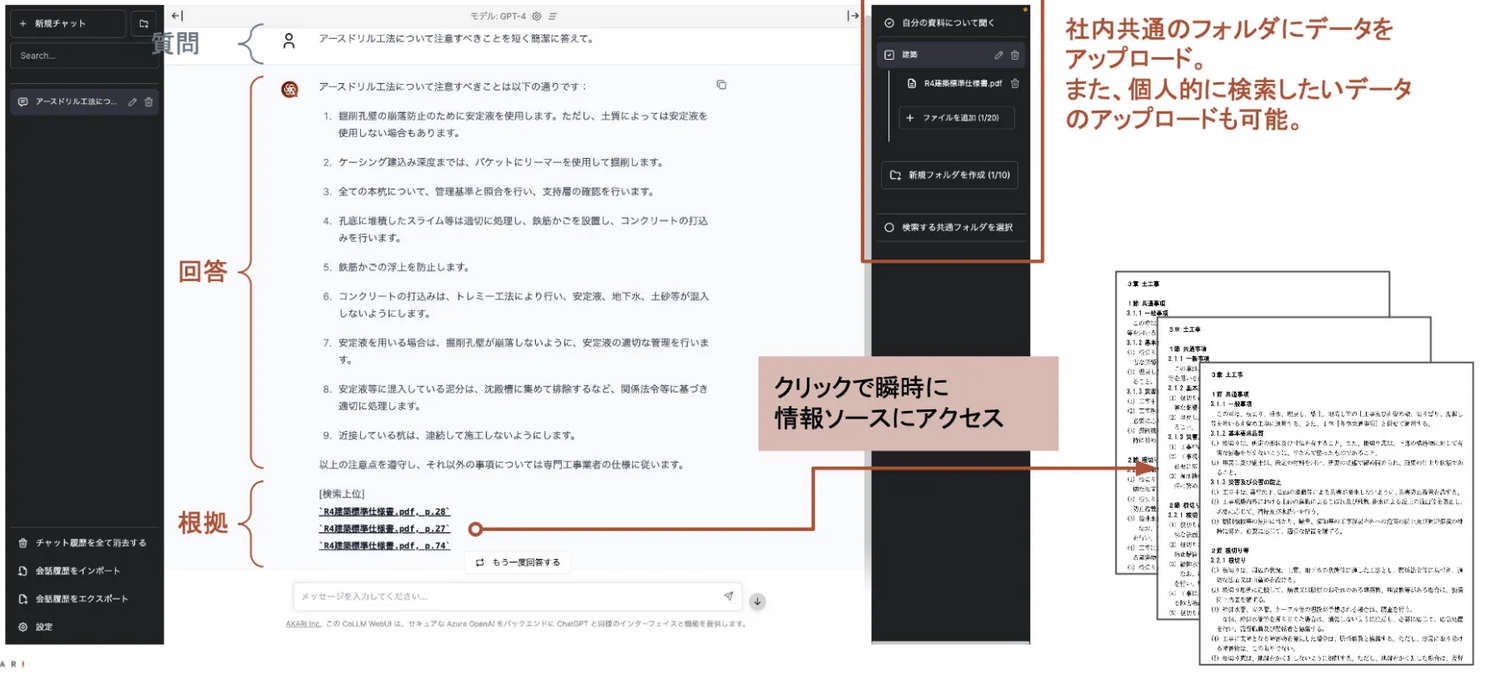Delete the アースドリル工法 chat via trash icon
Screen dimensions: 1485x673
coord(149,102)
